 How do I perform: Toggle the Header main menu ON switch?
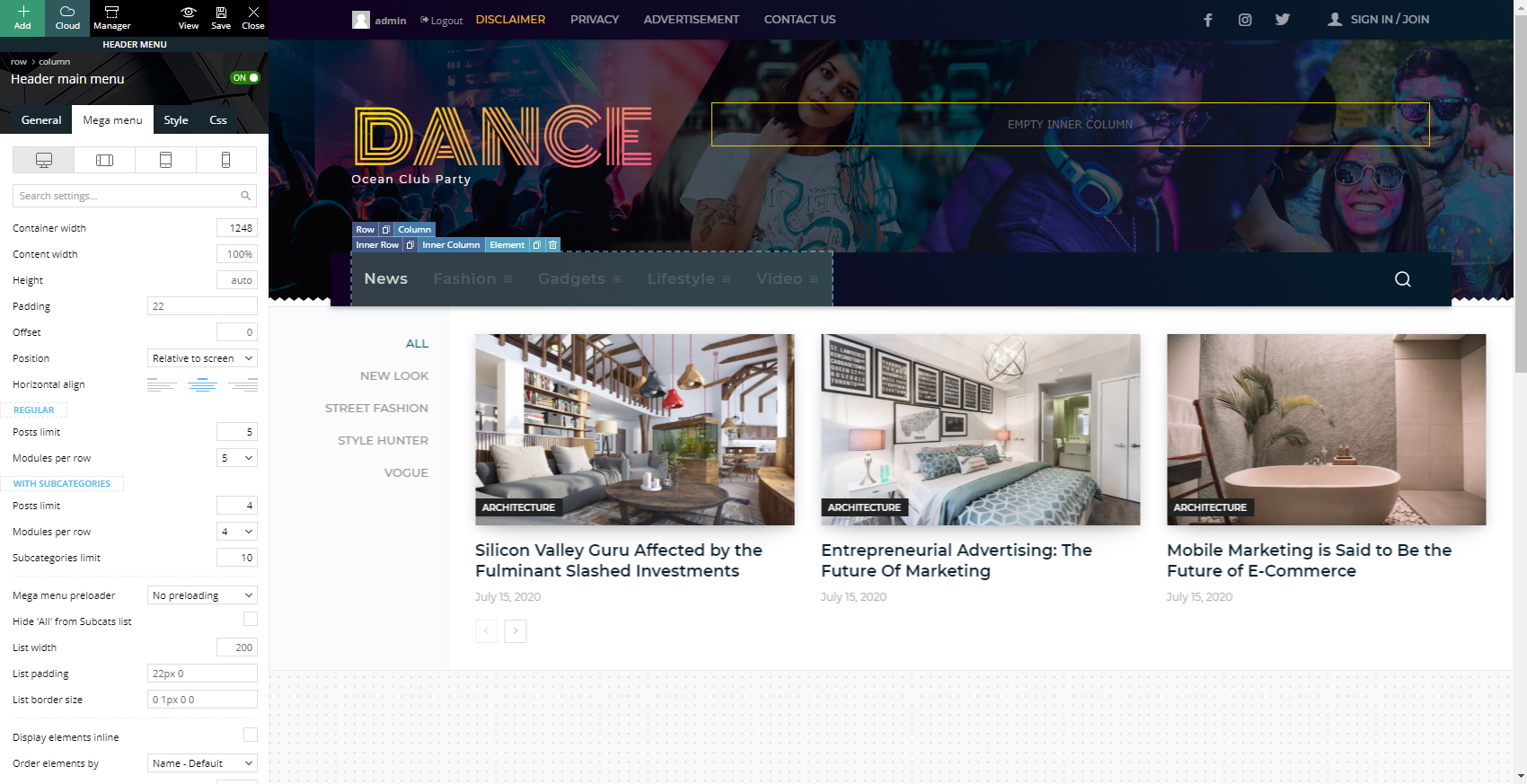tap(245, 78)
